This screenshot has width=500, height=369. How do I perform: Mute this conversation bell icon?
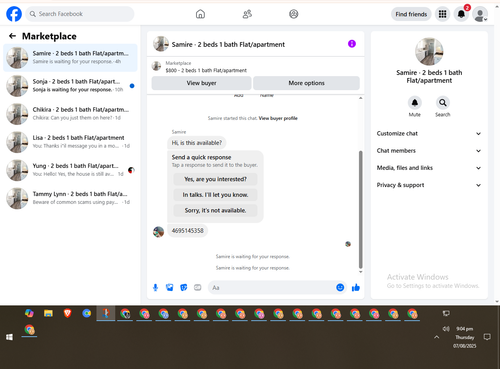tap(415, 103)
